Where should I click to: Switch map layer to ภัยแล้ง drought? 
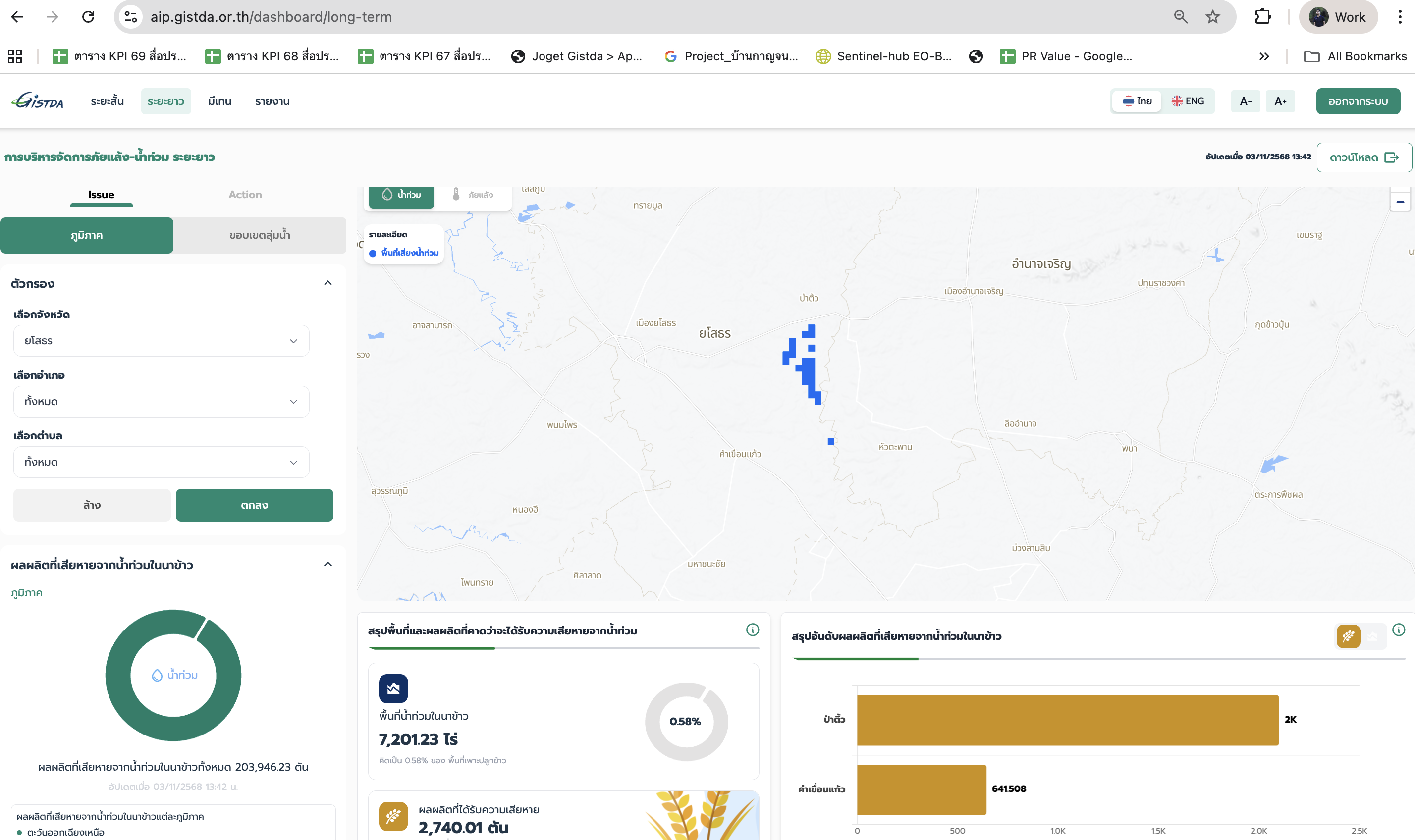473,195
